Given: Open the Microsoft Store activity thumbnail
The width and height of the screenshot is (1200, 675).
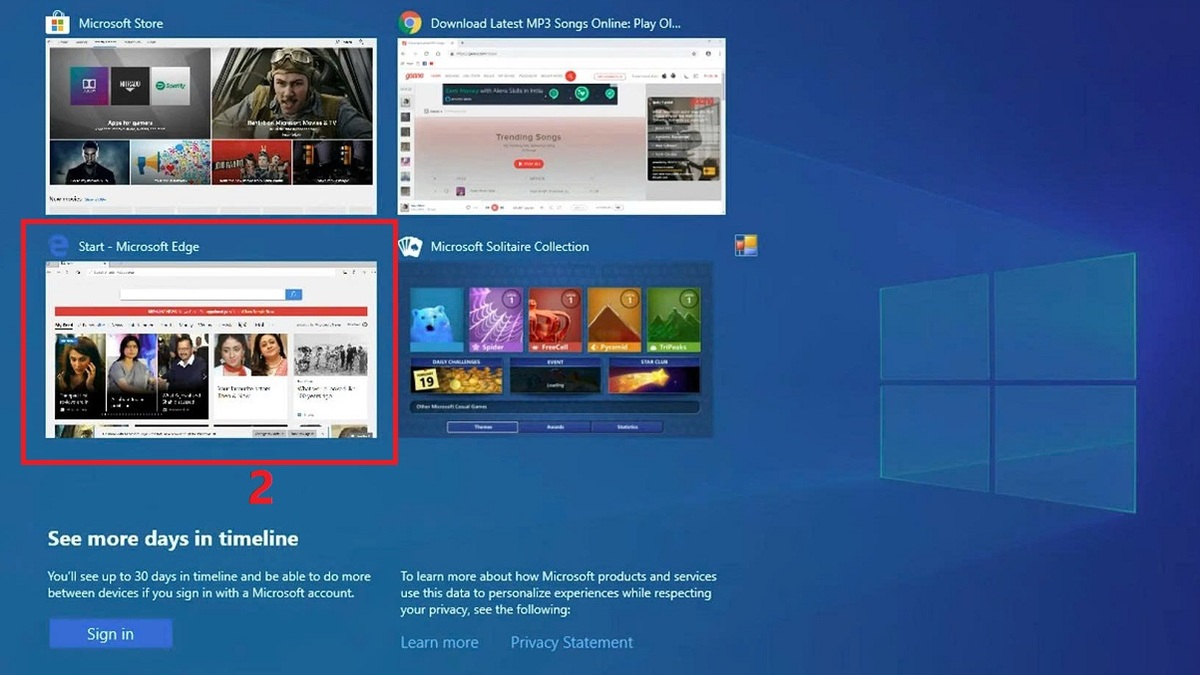Looking at the screenshot, I should (x=211, y=126).
